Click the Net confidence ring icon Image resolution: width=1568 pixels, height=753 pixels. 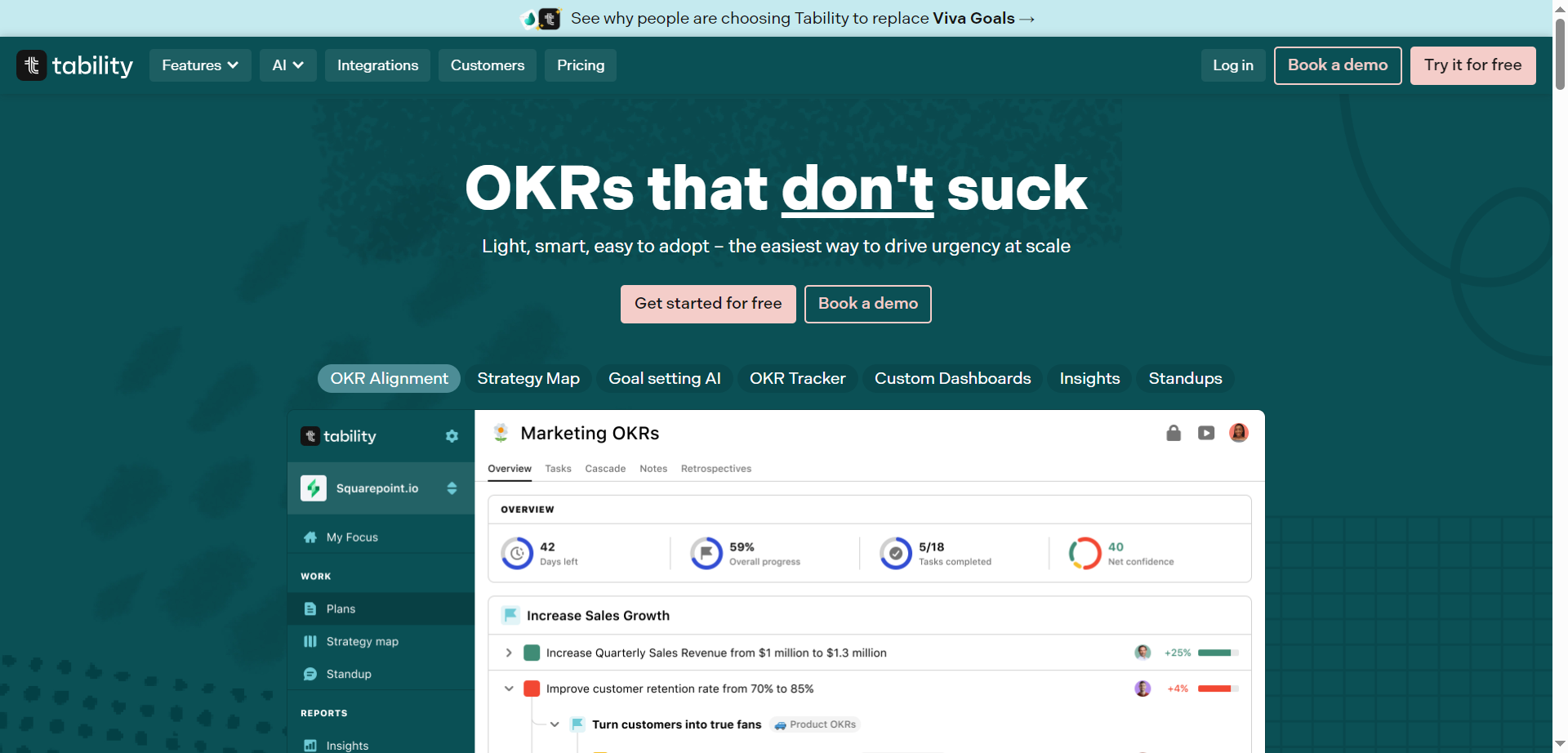(x=1085, y=554)
